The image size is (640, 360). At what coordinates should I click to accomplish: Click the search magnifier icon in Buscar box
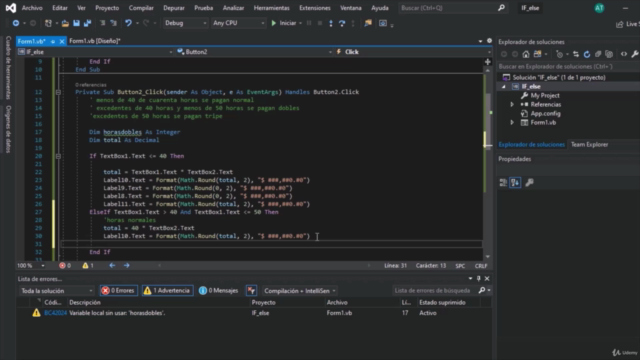point(501,8)
